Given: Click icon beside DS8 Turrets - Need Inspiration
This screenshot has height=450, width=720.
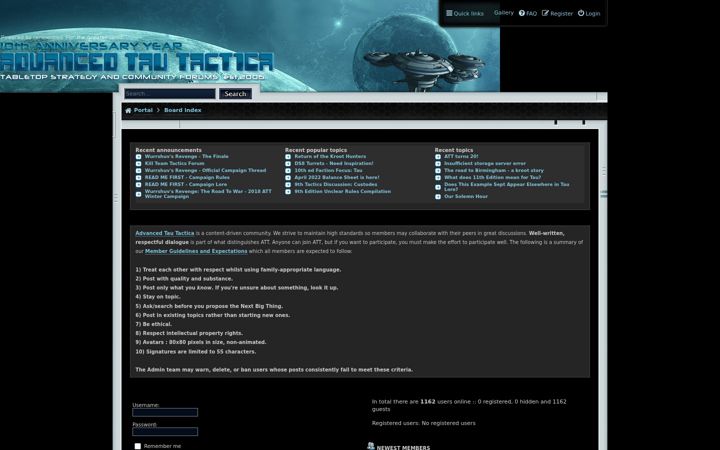Looking at the screenshot, I should [x=288, y=163].
